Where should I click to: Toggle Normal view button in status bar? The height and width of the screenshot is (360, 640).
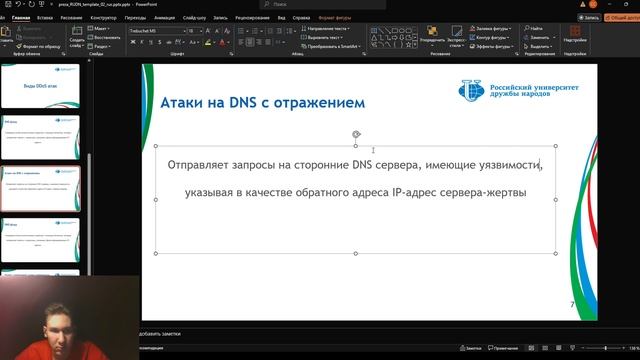[x=531, y=348]
